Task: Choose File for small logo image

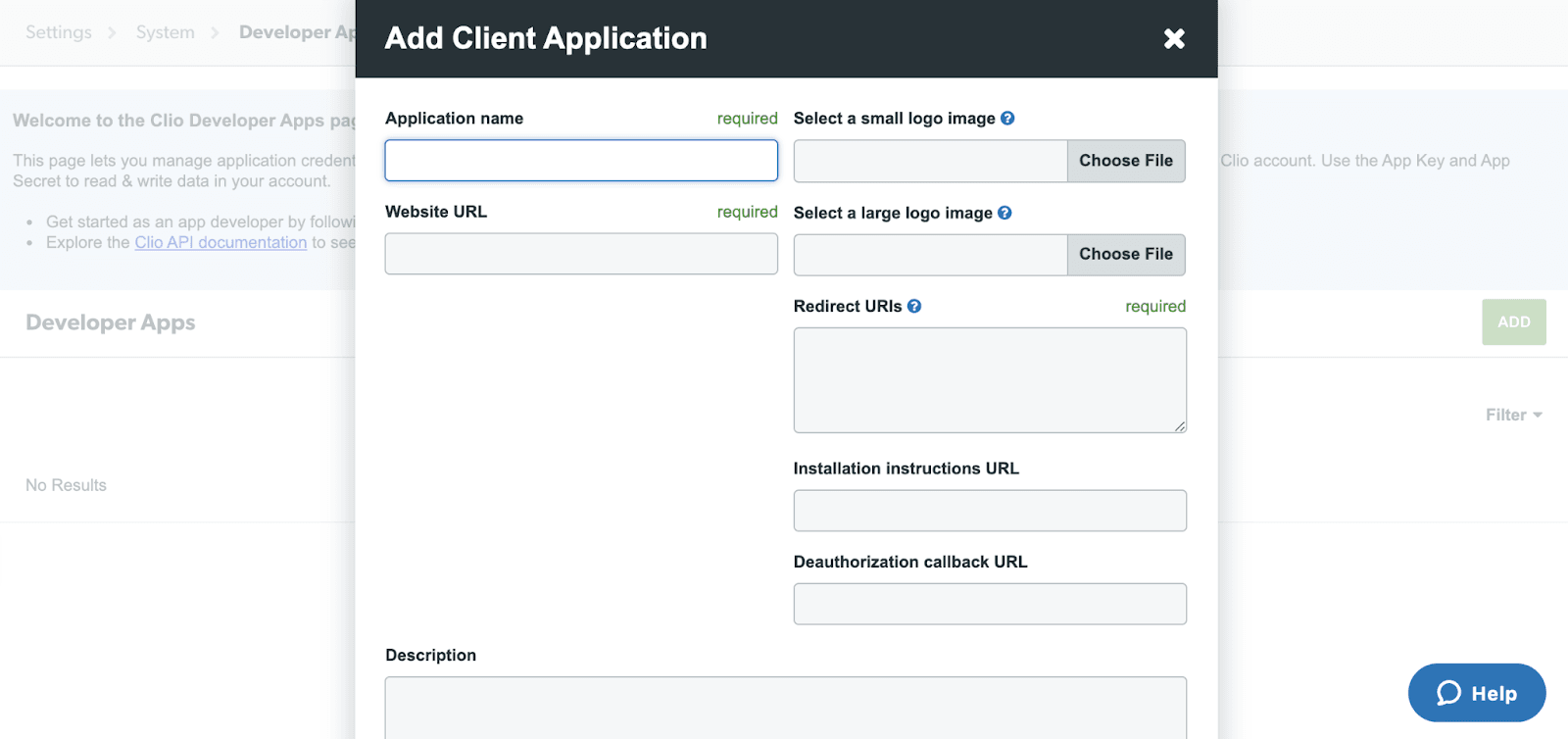Action: 1126,161
